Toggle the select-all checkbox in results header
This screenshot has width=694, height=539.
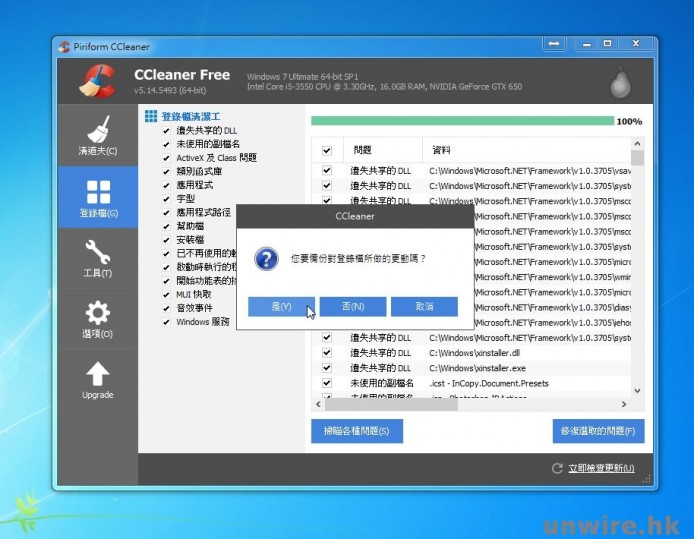click(x=327, y=150)
